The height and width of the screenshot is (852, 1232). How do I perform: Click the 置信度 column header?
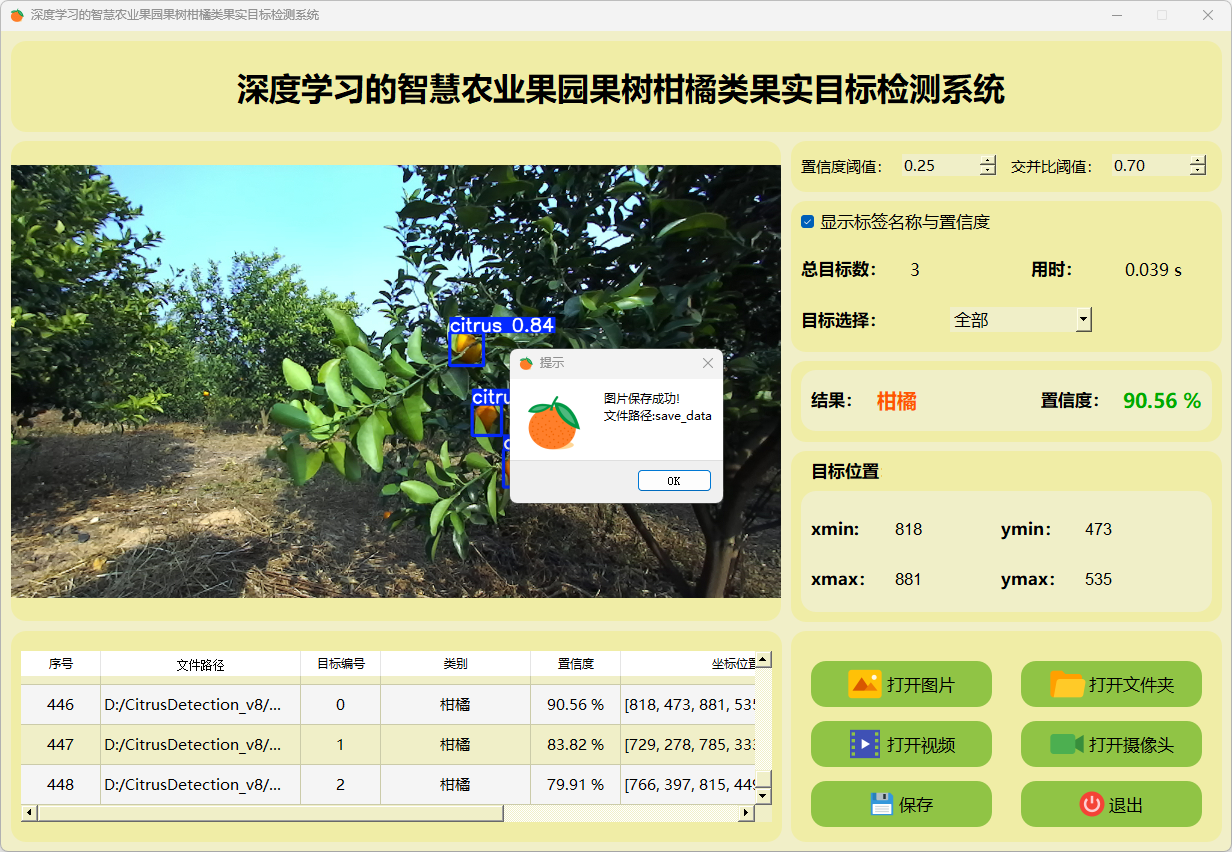[x=575, y=663]
